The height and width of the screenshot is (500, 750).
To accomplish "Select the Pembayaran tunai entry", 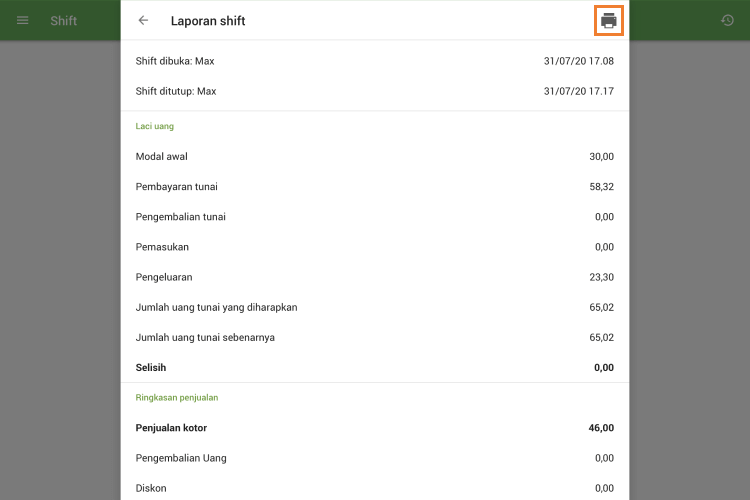I will 374,186.
